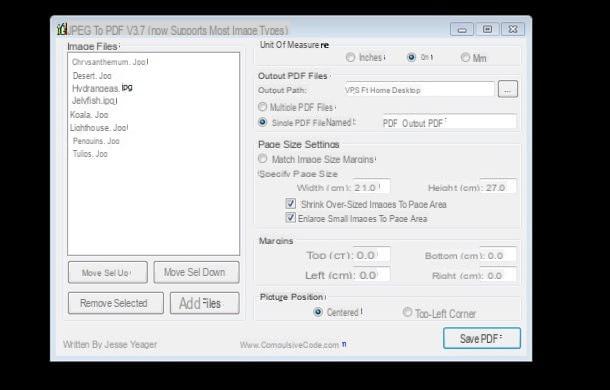Select Lighthouse.jpg in the image list
The height and width of the screenshot is (390, 610).
click(99, 128)
